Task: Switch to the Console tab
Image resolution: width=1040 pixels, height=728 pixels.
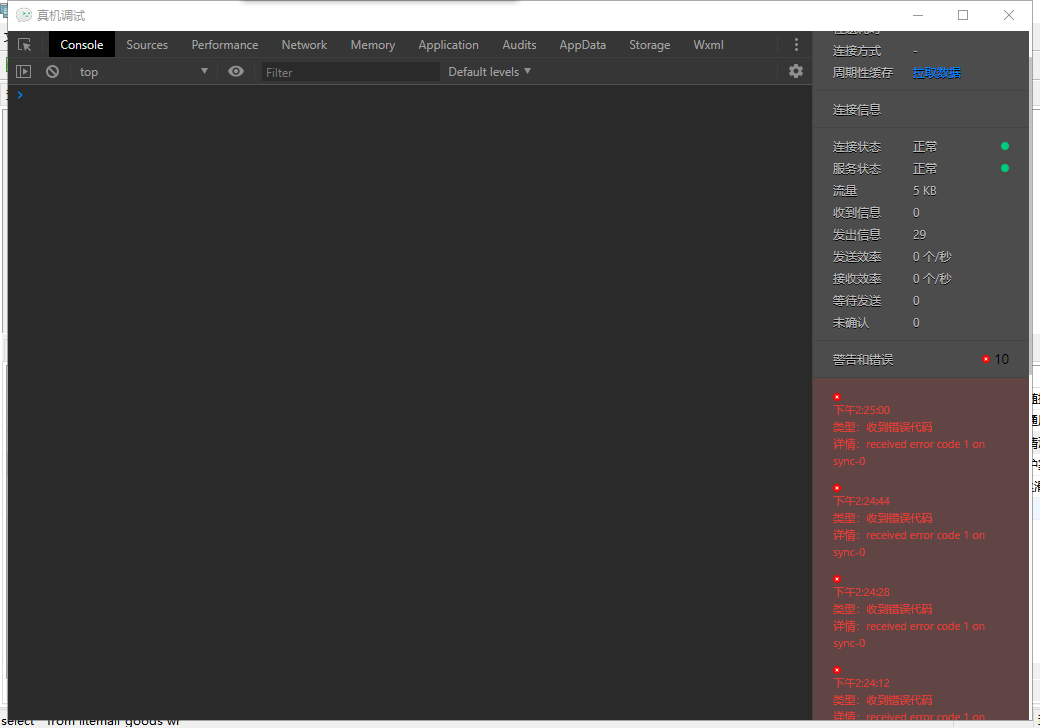Action: point(82,44)
